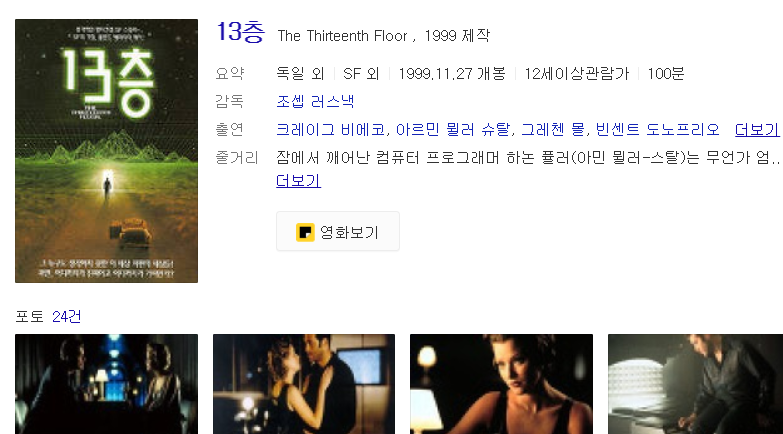Expand cast list with 더보기

point(757,129)
